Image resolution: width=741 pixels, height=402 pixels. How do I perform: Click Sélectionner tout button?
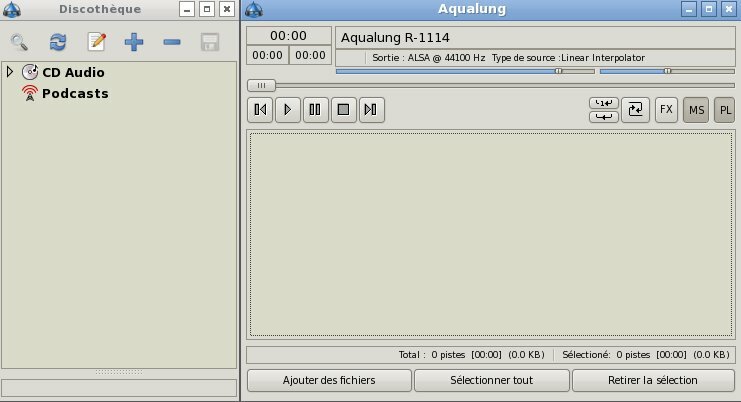491,380
